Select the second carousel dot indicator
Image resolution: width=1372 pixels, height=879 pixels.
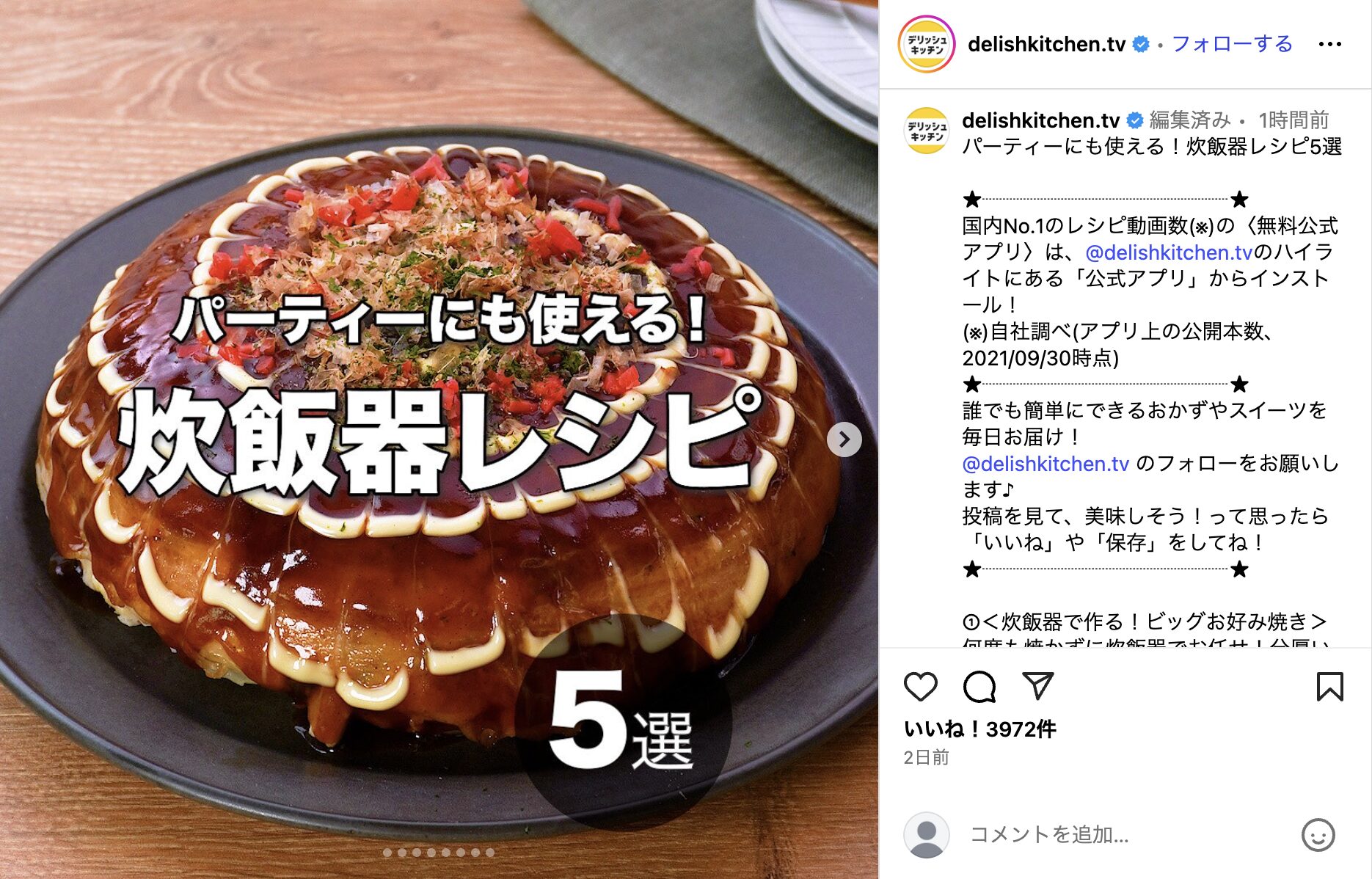pyautogui.click(x=402, y=853)
